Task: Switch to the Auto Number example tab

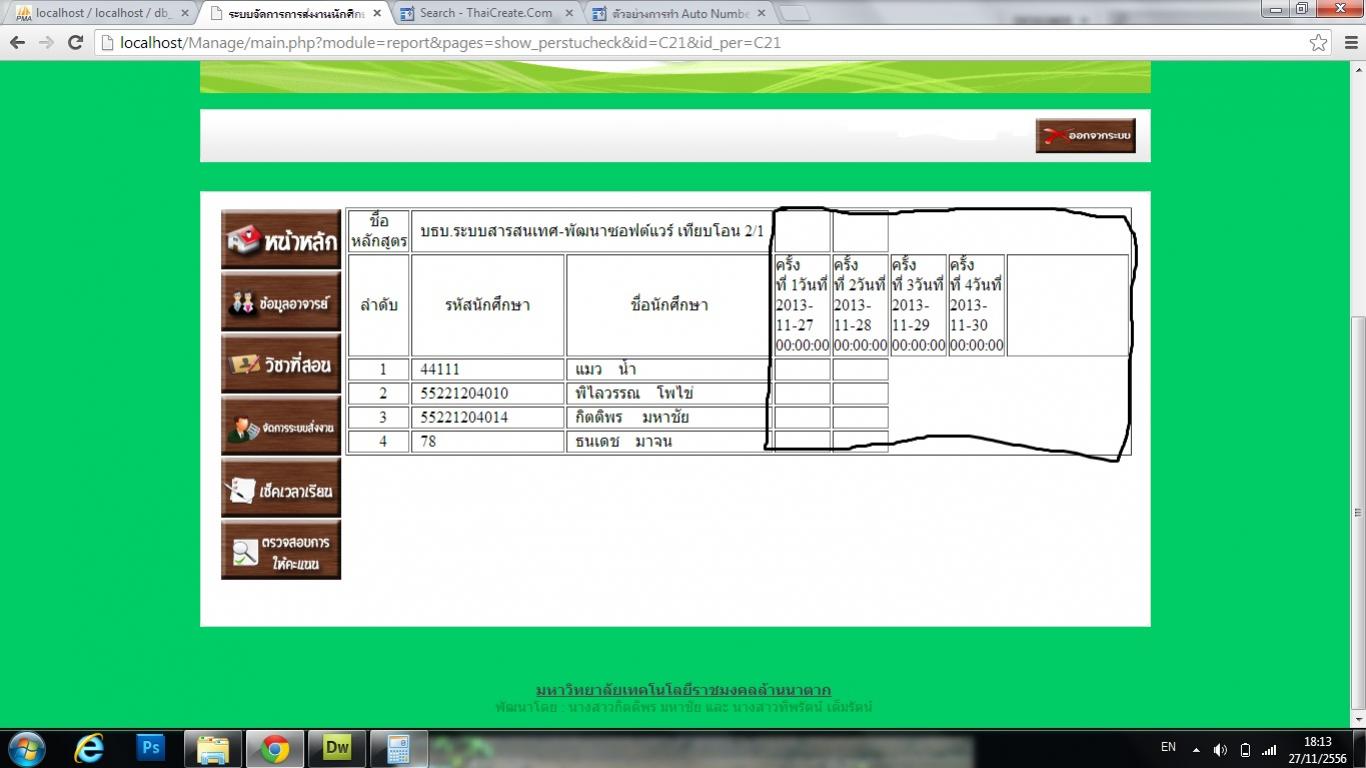Action: click(x=678, y=13)
